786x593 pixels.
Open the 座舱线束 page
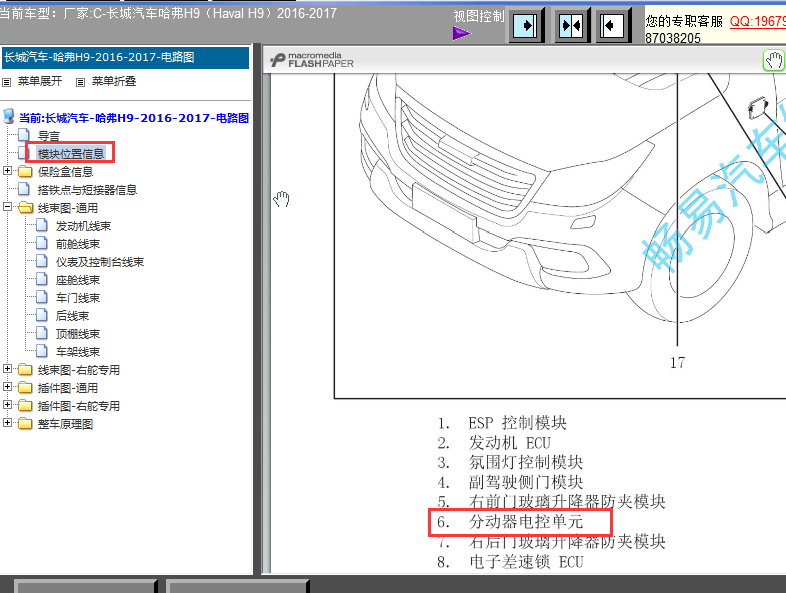click(x=78, y=280)
